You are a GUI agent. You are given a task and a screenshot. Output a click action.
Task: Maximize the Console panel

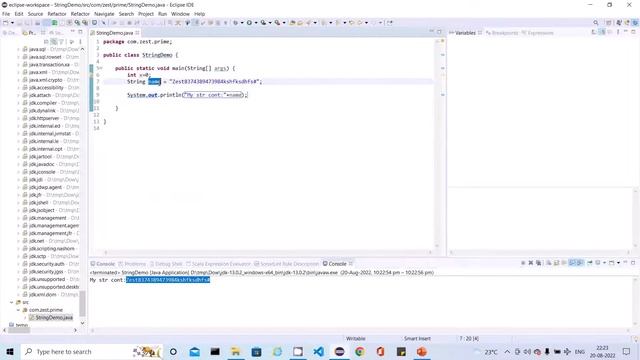pyautogui.click(x=633, y=263)
